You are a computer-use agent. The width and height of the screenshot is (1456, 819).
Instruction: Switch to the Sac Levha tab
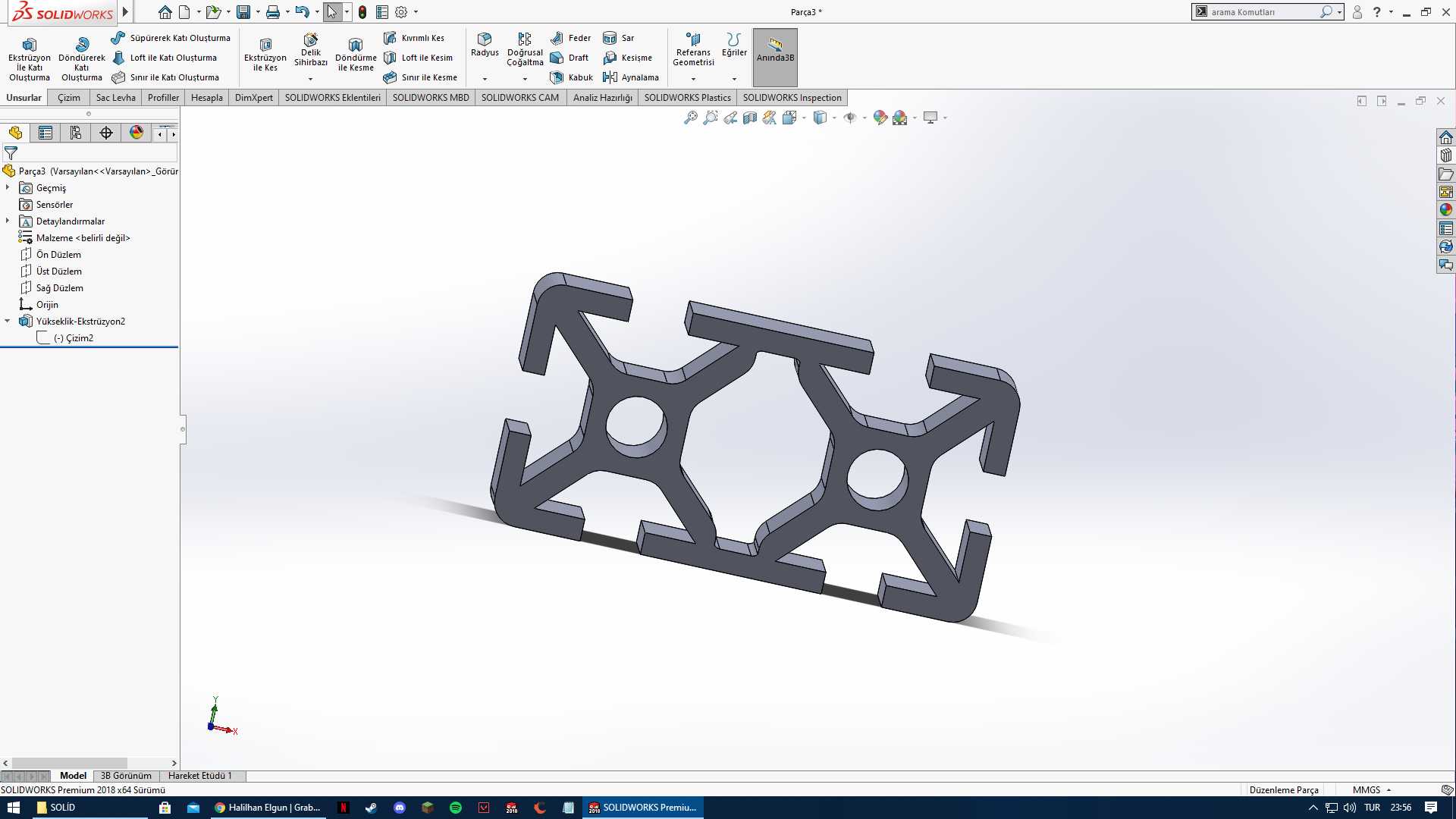coord(116,98)
